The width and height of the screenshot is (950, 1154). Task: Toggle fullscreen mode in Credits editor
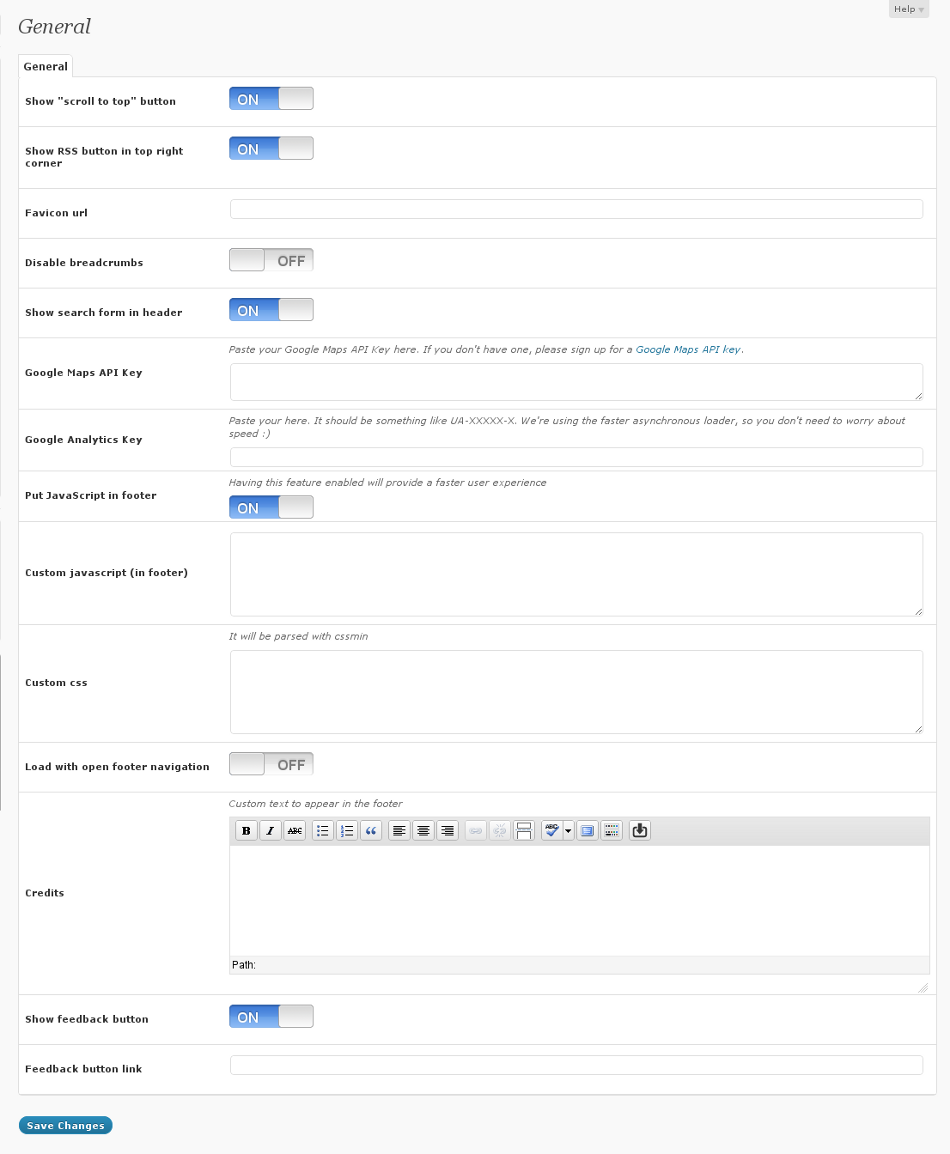pos(588,831)
